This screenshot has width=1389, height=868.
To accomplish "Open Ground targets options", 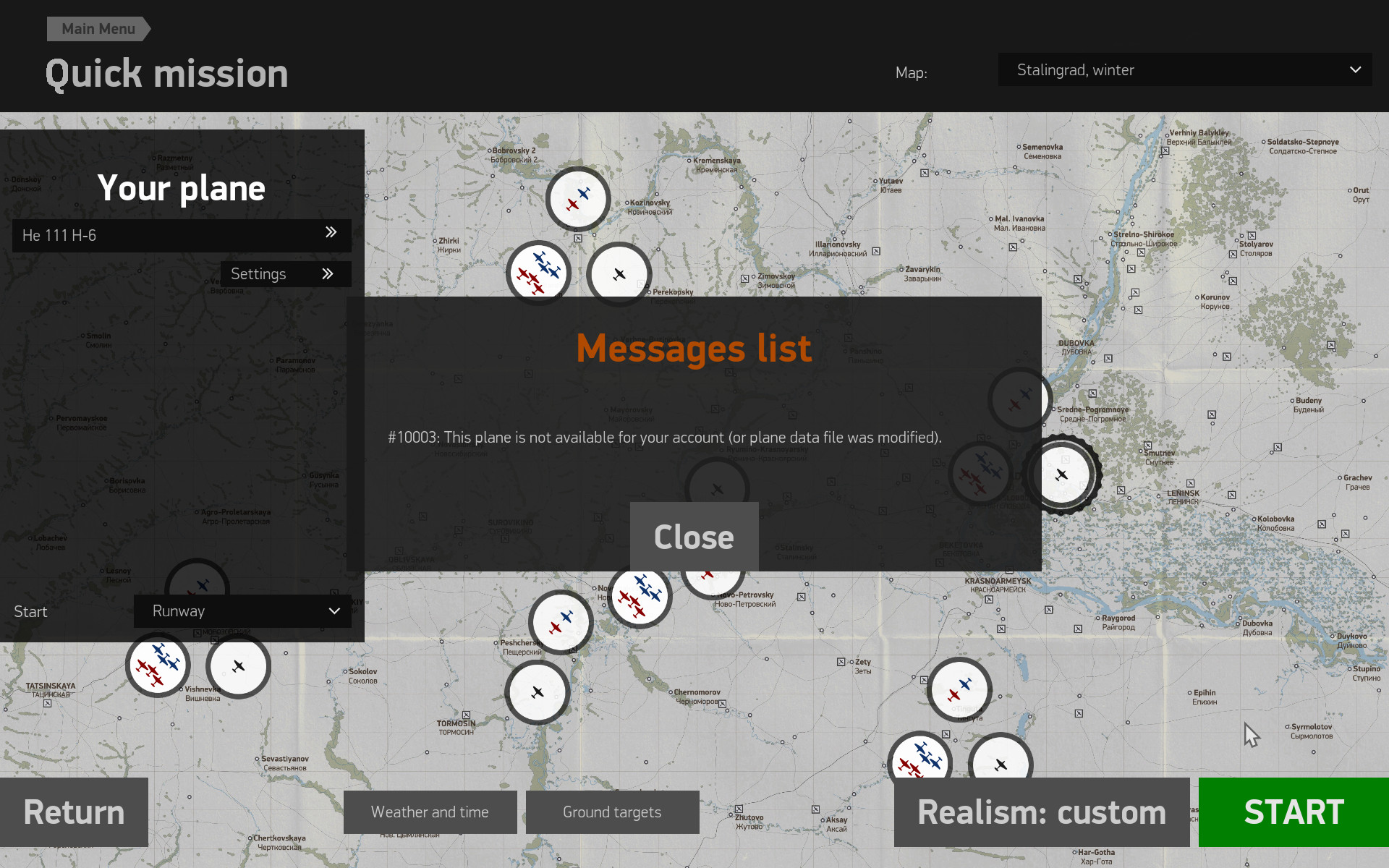I will pos(612,812).
